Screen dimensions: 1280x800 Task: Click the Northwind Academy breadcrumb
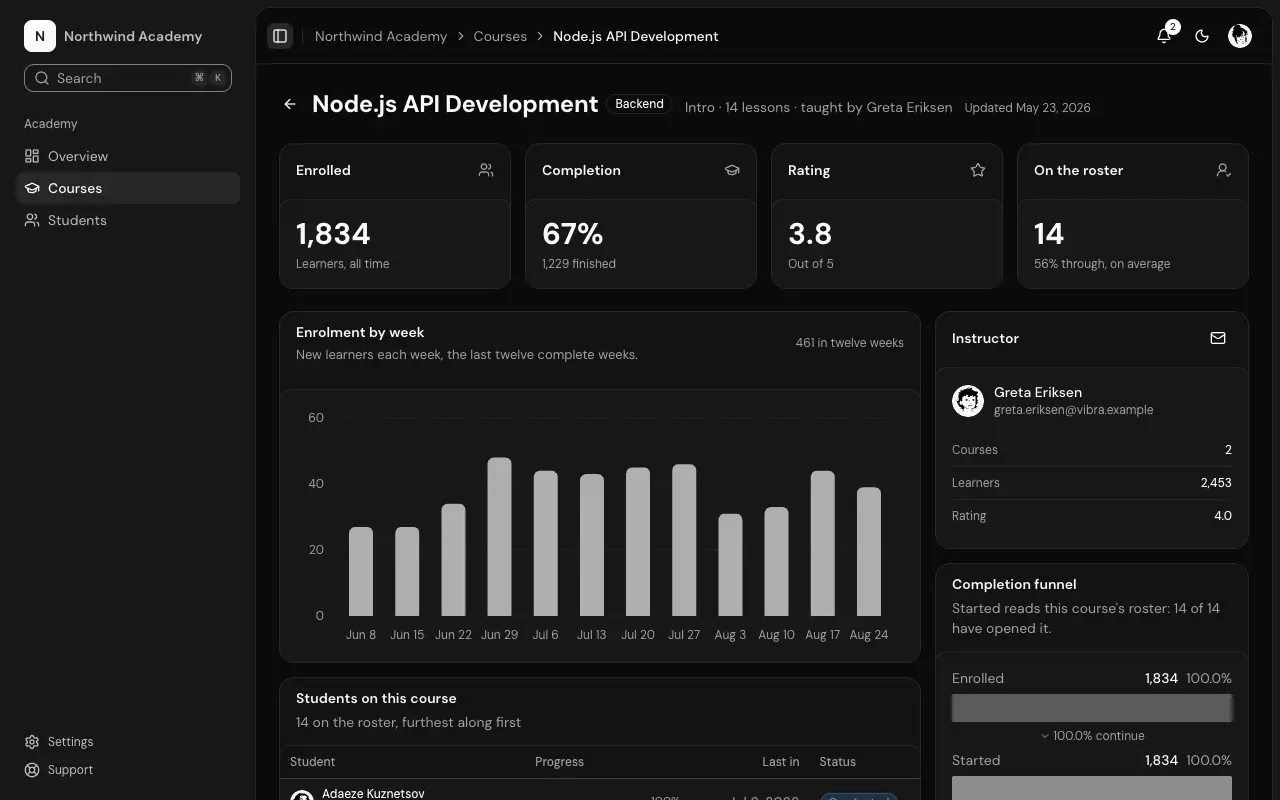click(381, 36)
